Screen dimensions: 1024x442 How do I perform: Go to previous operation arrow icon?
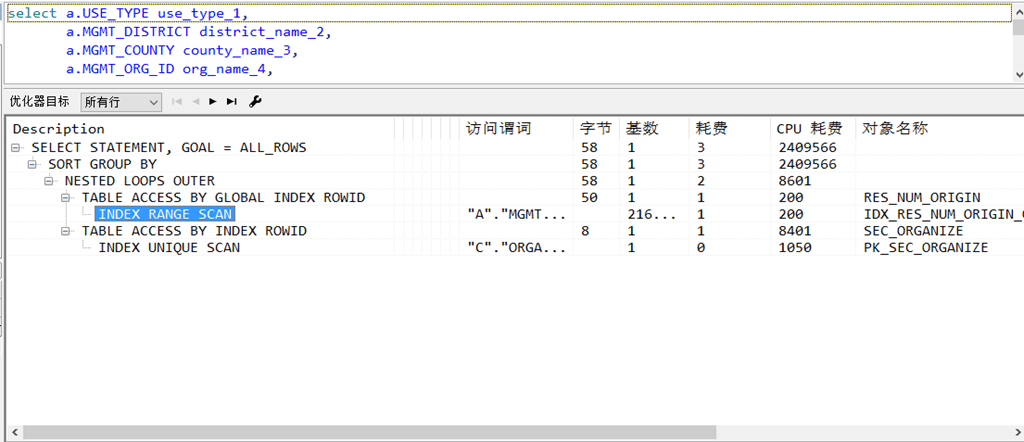pos(195,102)
